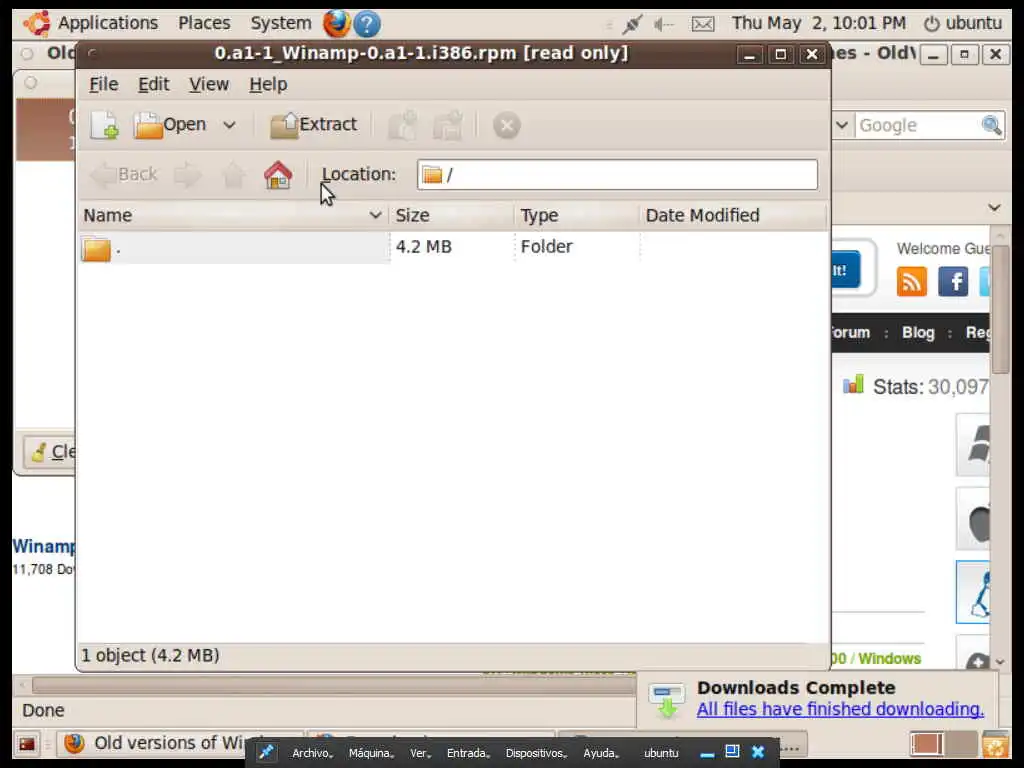Open the Facebook icon on webpage

953,282
